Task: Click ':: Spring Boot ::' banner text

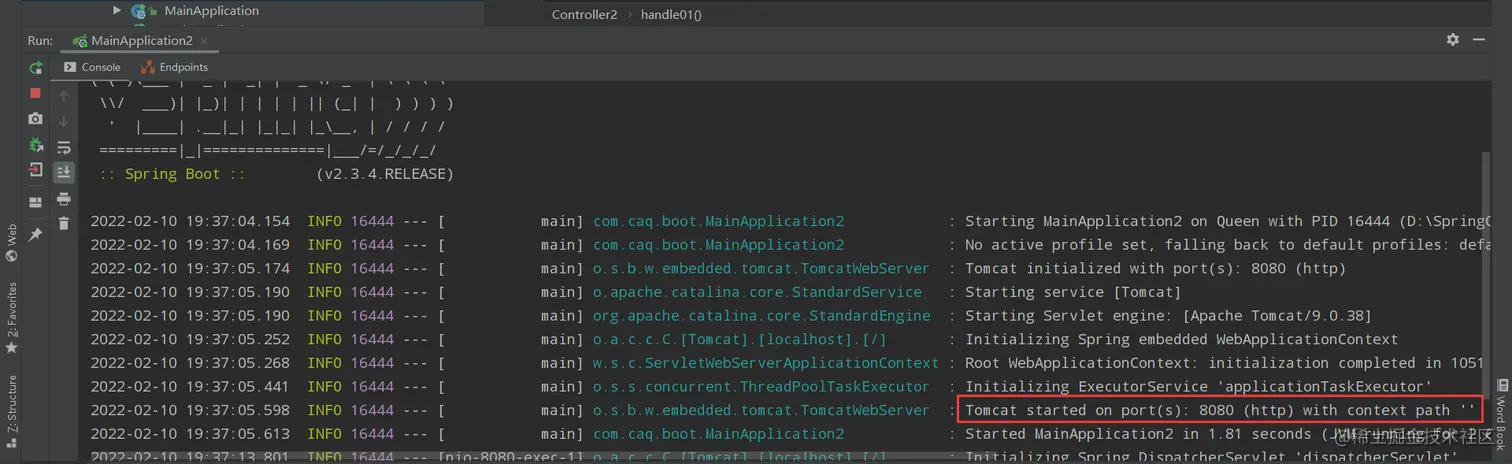Action: click(x=172, y=174)
